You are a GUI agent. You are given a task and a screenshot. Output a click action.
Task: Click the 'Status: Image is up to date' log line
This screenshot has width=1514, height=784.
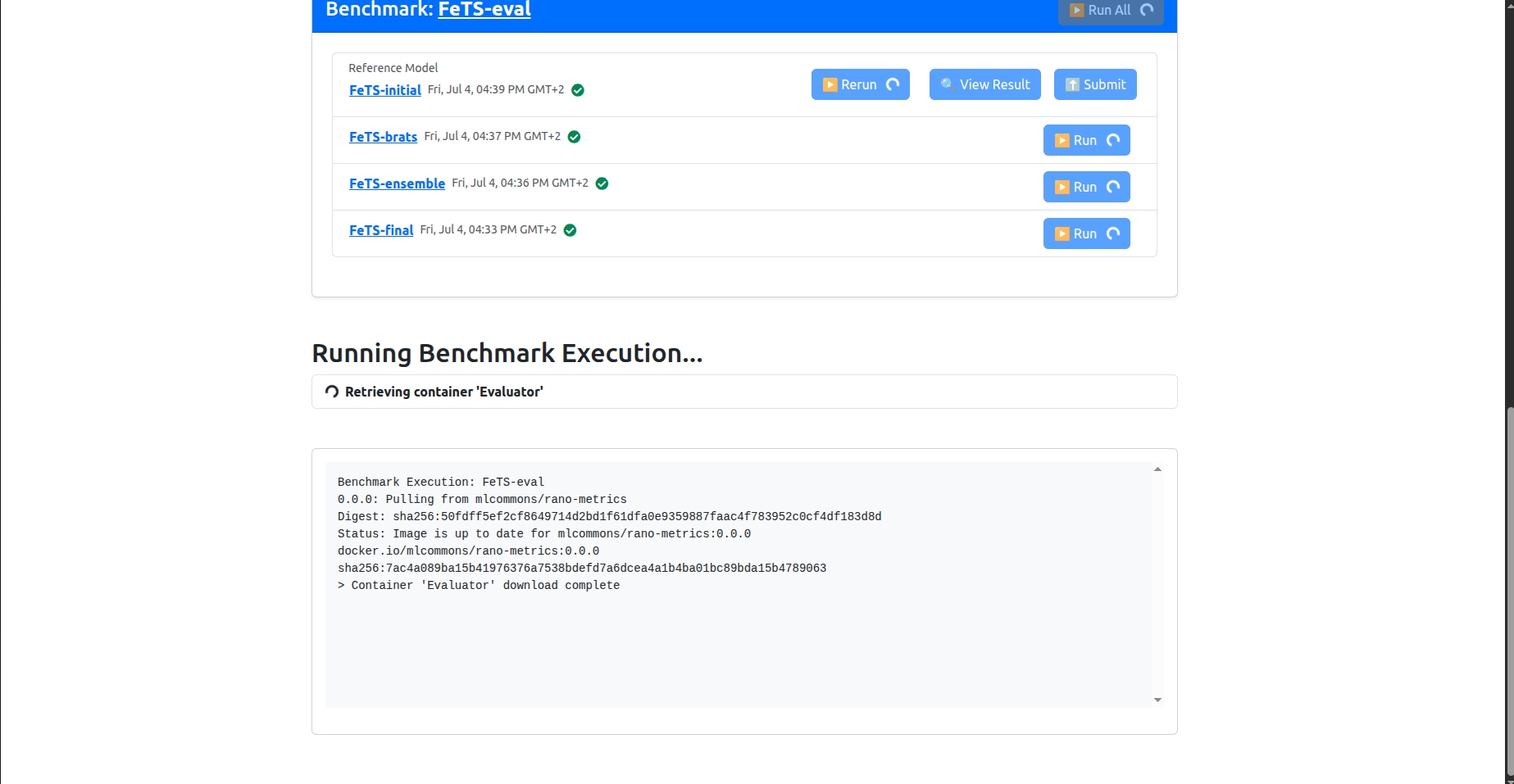click(x=544, y=533)
